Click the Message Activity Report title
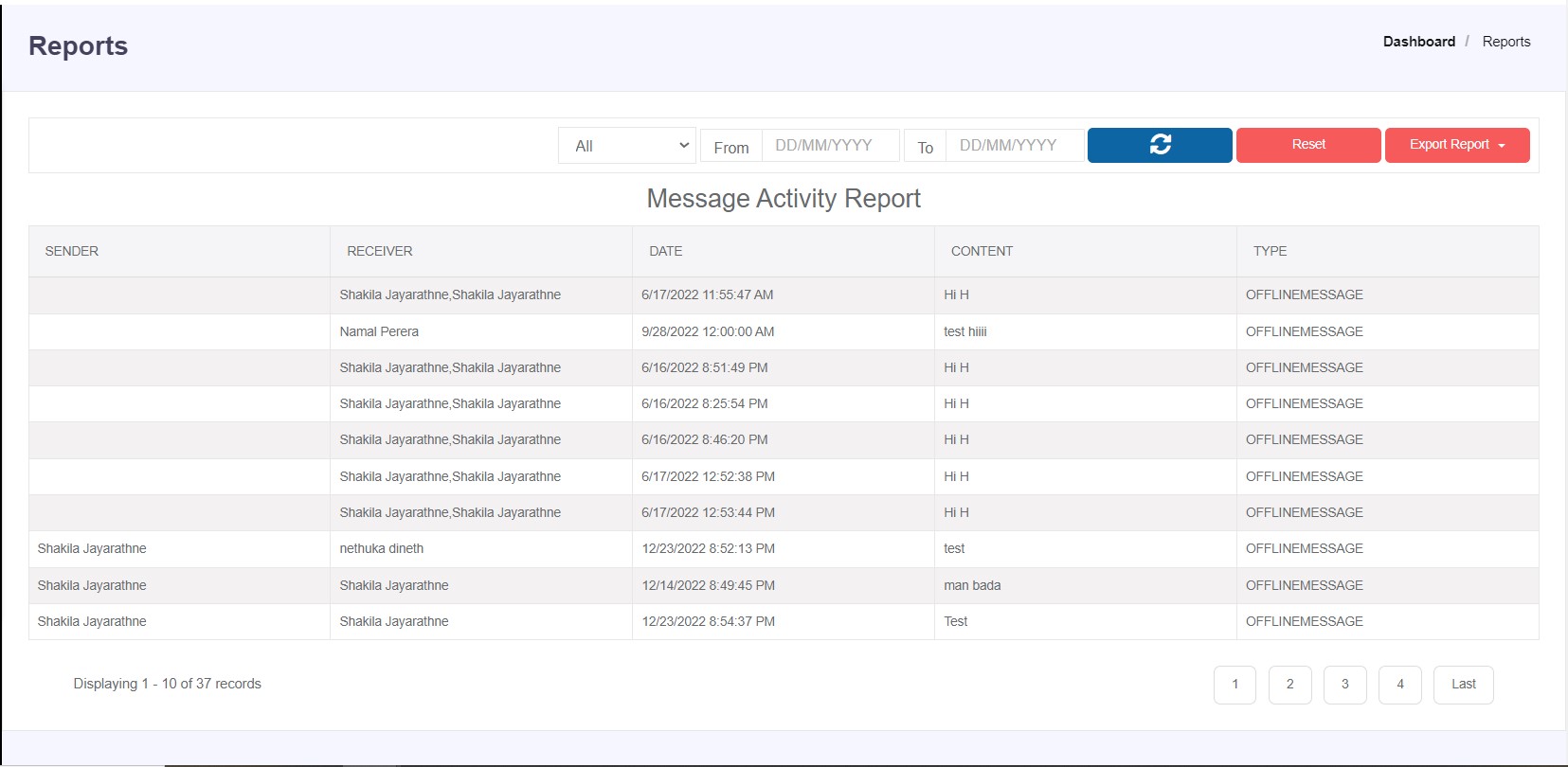Viewport: 1568px width, 767px height. pos(784,198)
